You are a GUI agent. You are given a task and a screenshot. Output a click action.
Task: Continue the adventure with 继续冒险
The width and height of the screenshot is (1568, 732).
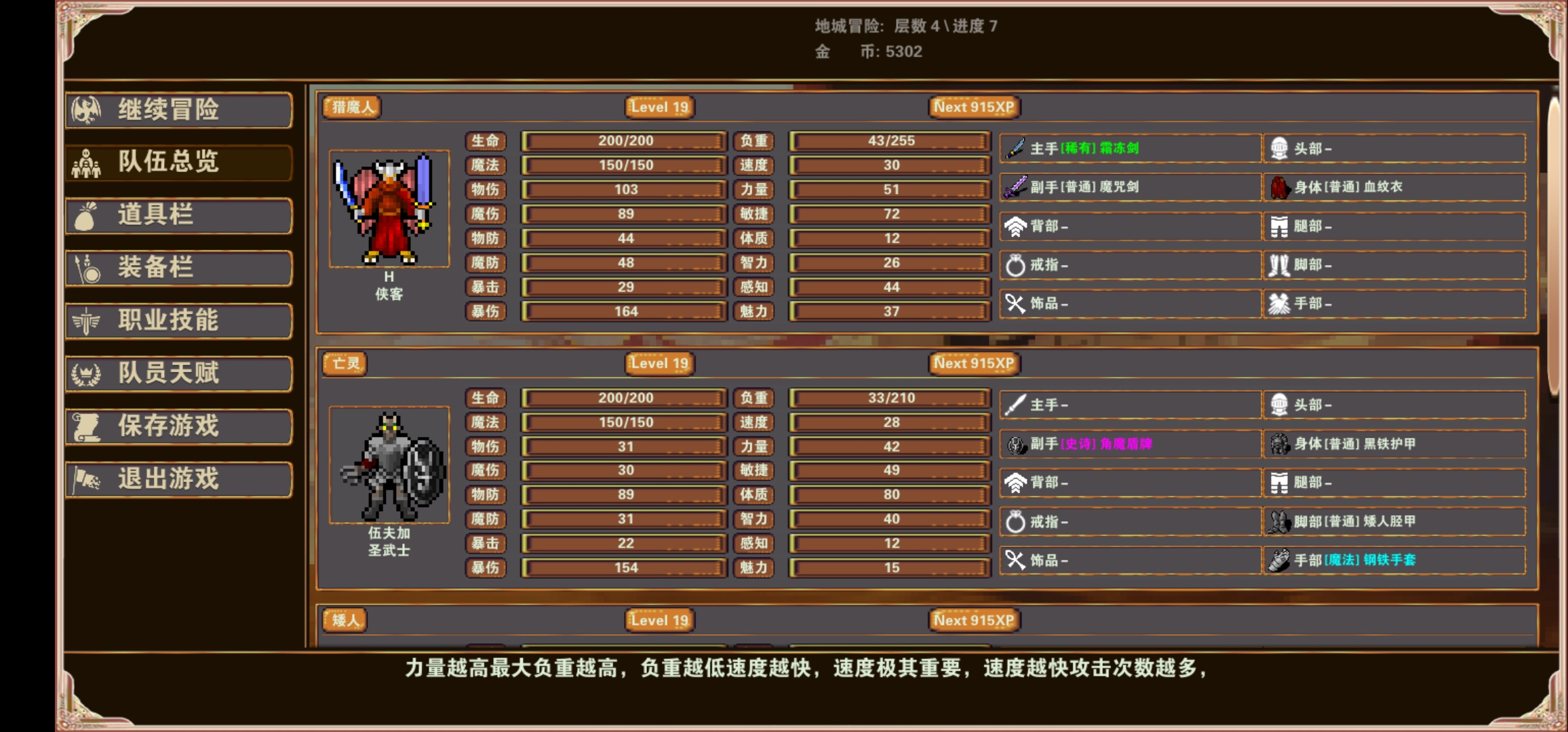click(179, 110)
